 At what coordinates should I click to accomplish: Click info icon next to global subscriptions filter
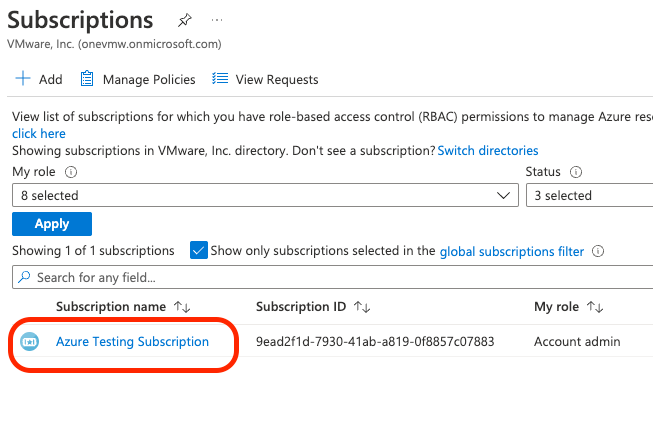(598, 251)
